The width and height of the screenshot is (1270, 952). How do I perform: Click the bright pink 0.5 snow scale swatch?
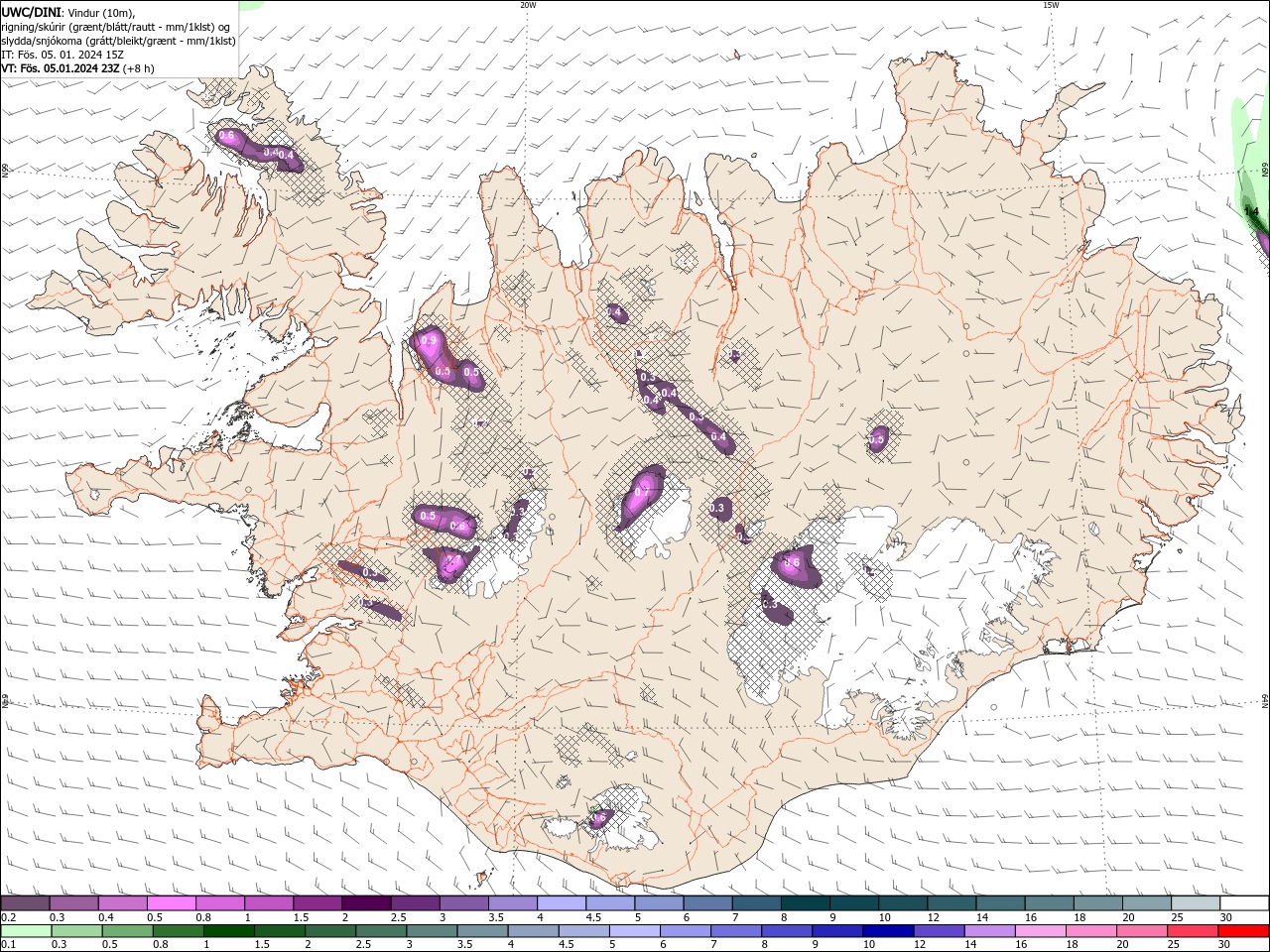click(x=171, y=903)
